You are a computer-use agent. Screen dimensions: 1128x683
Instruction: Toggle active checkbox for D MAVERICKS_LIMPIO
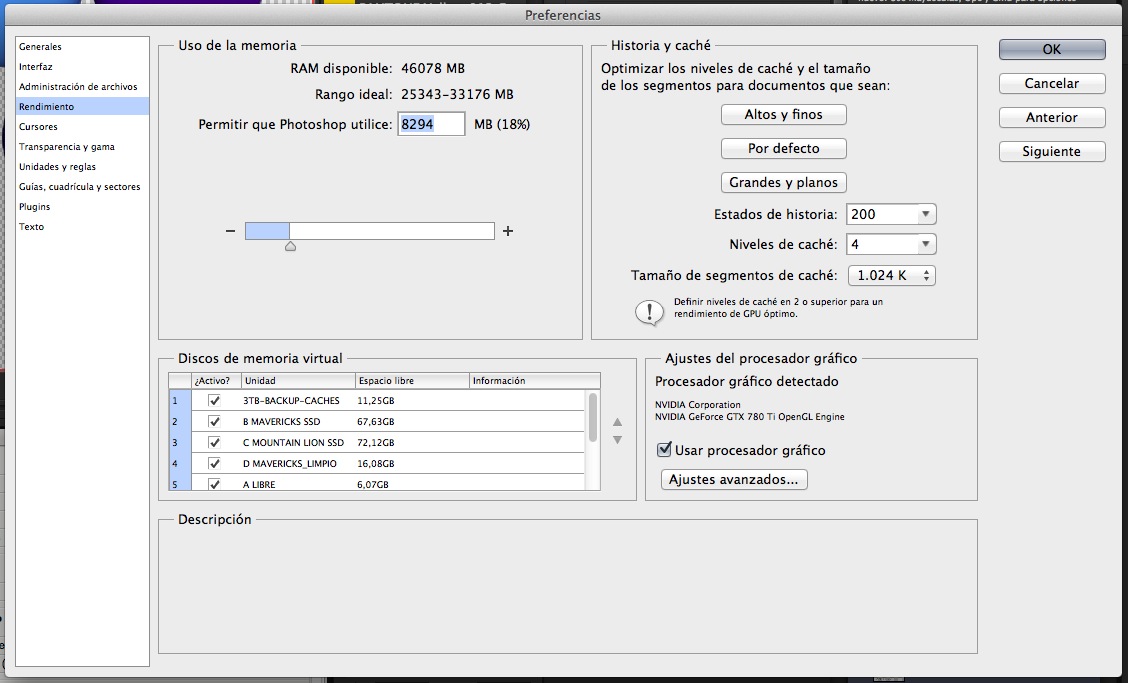(214, 463)
